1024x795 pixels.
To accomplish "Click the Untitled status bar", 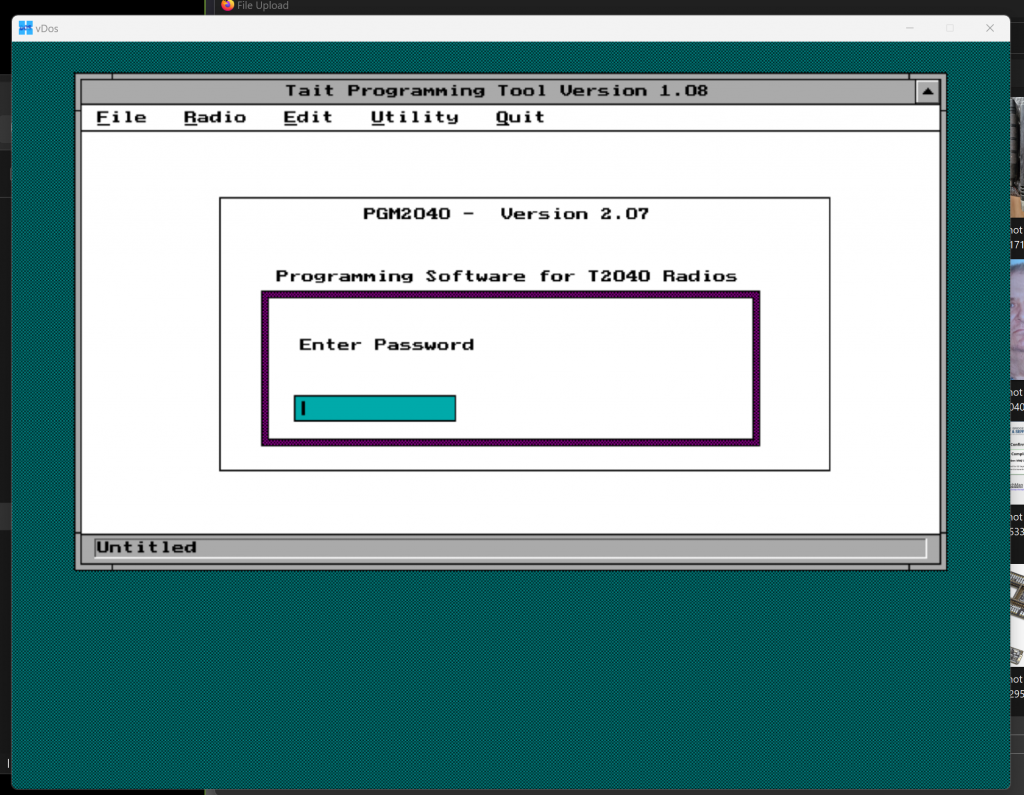I will [510, 548].
